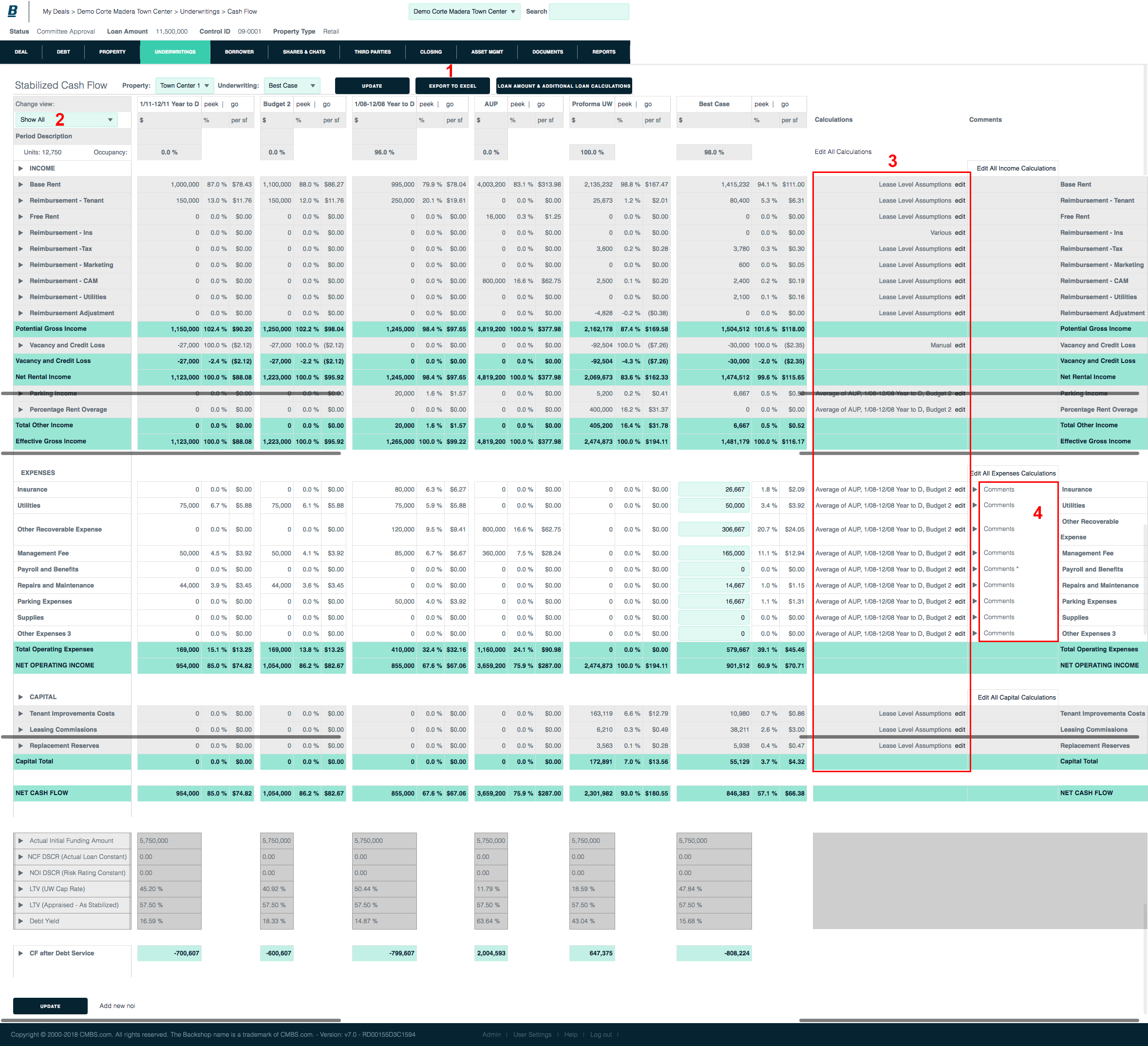The height and width of the screenshot is (1046, 1148).
Task: Expand the Debt Yield row
Action: pyautogui.click(x=20, y=921)
